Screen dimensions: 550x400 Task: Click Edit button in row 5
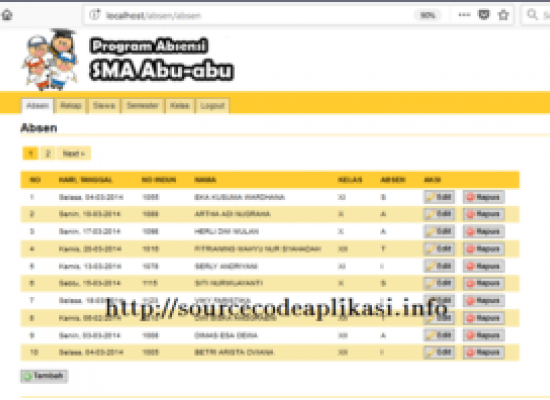(439, 266)
